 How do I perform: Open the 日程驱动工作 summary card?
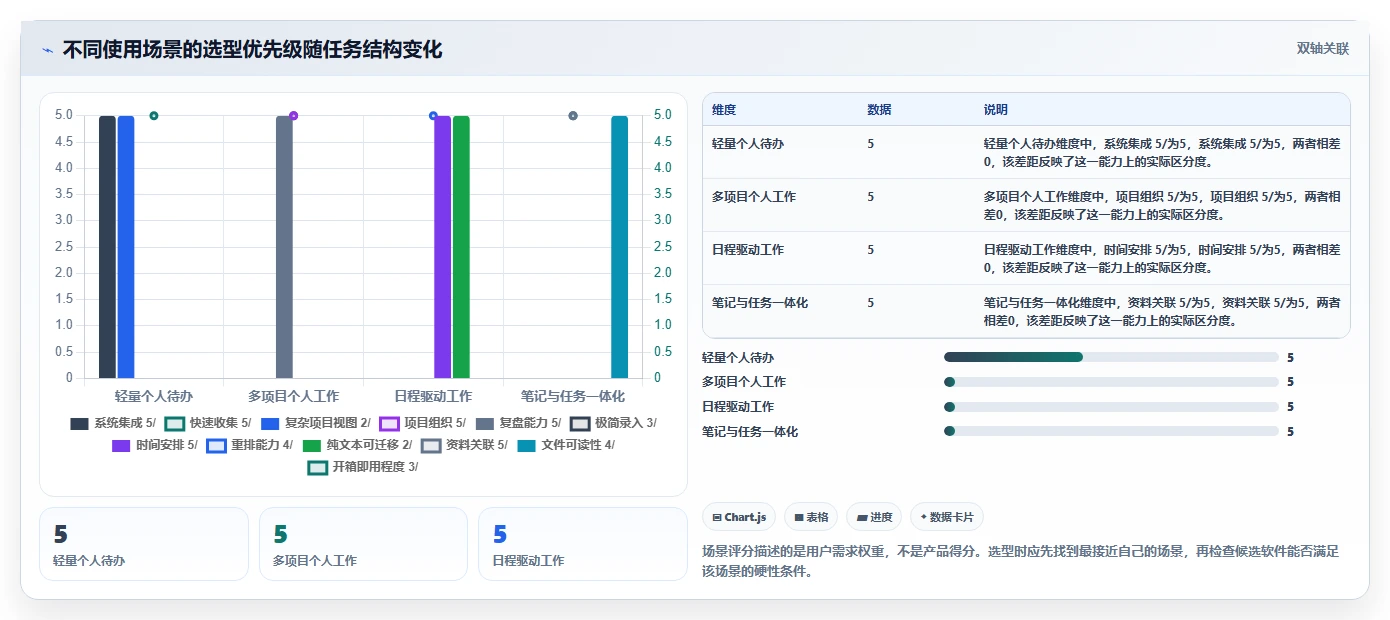coord(583,544)
